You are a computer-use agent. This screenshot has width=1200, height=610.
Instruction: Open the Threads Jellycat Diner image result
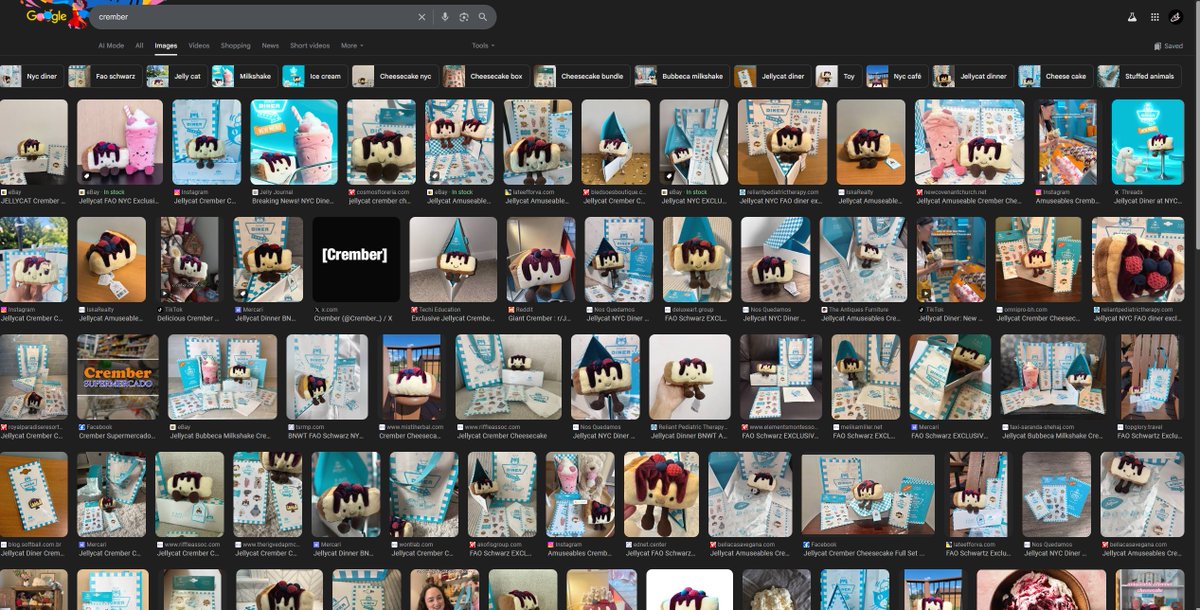pos(1148,142)
